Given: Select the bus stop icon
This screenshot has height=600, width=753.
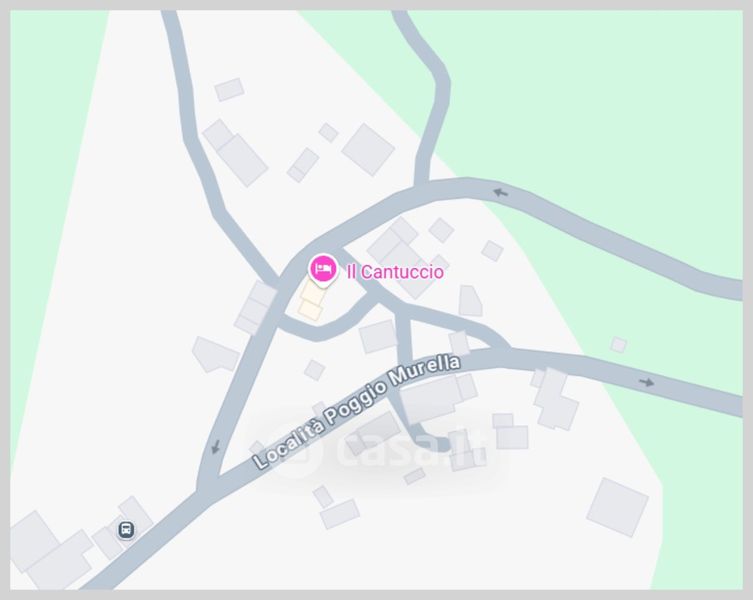Looking at the screenshot, I should pos(126,529).
